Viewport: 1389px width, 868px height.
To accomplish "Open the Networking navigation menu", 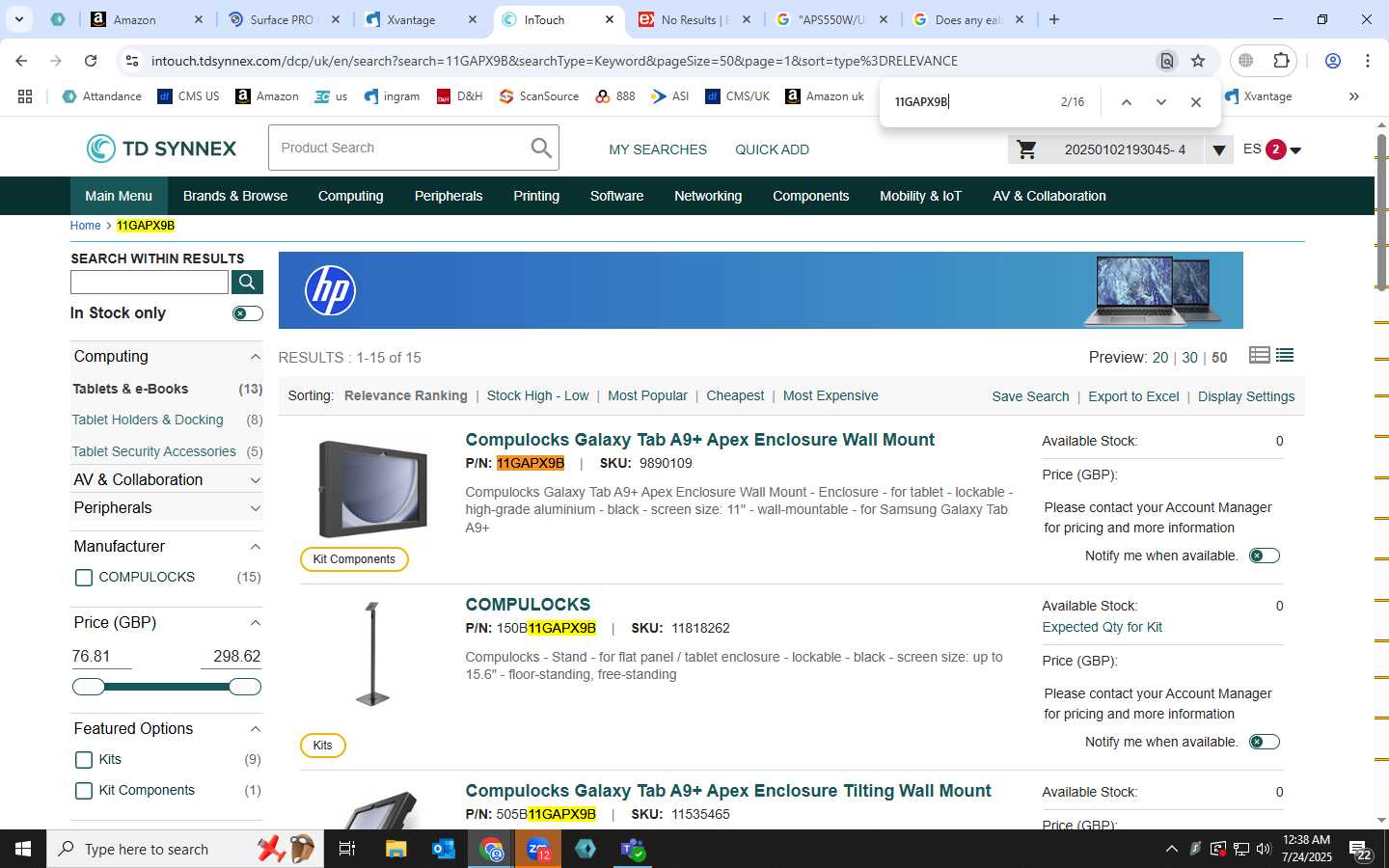I will tap(708, 196).
